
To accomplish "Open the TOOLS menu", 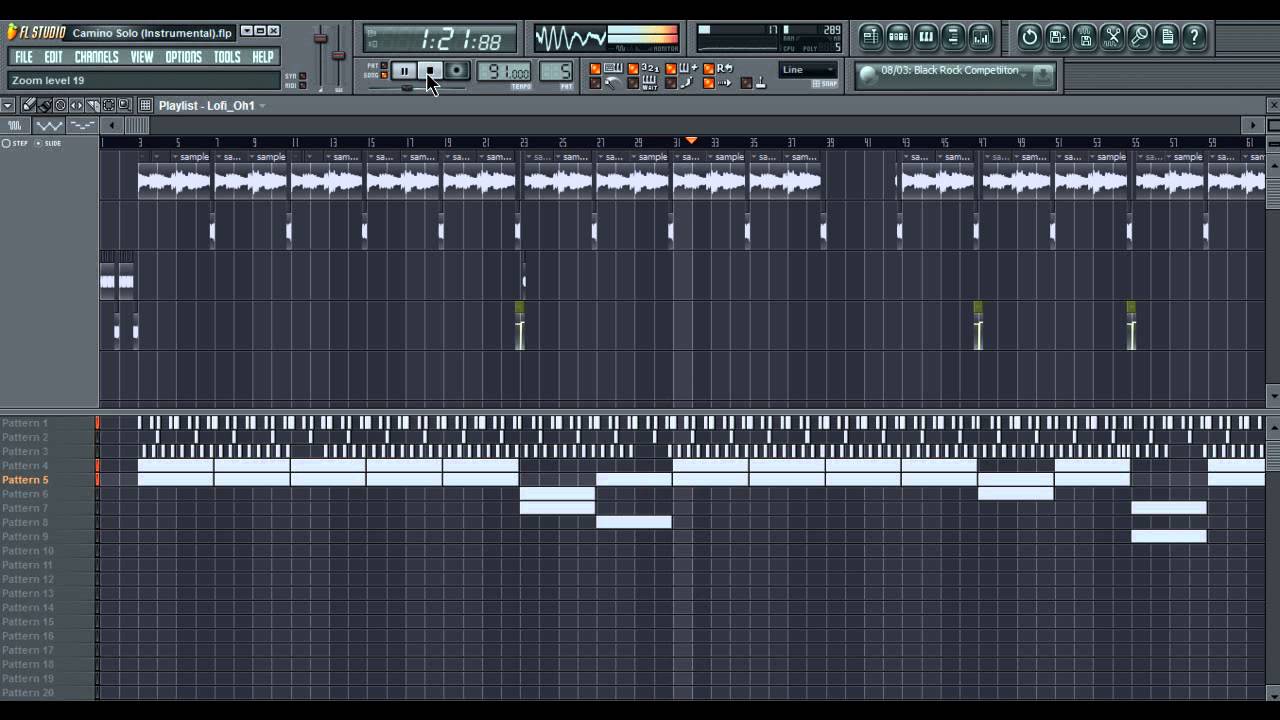I will tap(227, 57).
